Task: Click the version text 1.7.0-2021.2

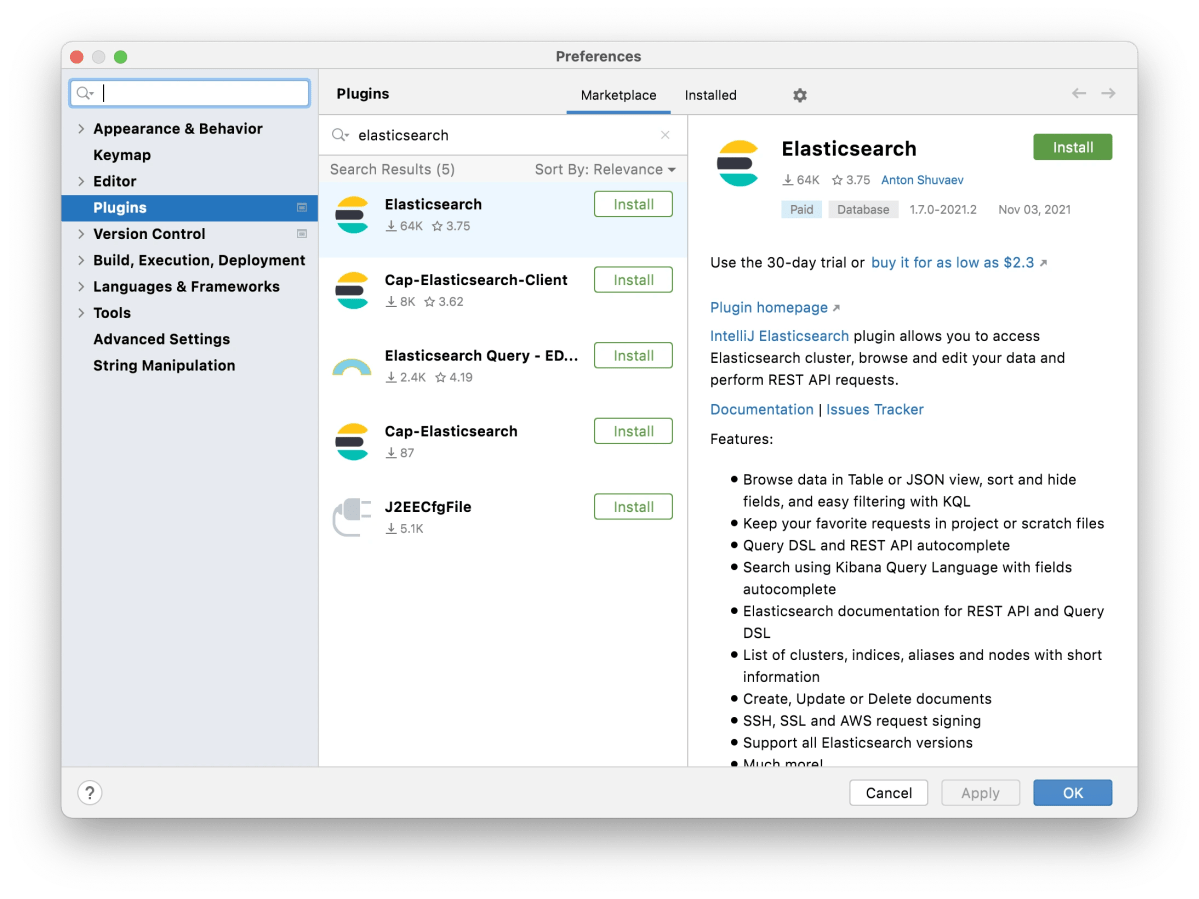Action: tap(943, 209)
